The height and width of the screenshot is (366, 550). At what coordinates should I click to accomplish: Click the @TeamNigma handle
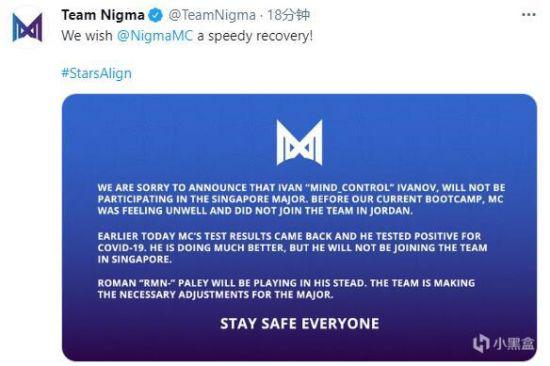212,15
